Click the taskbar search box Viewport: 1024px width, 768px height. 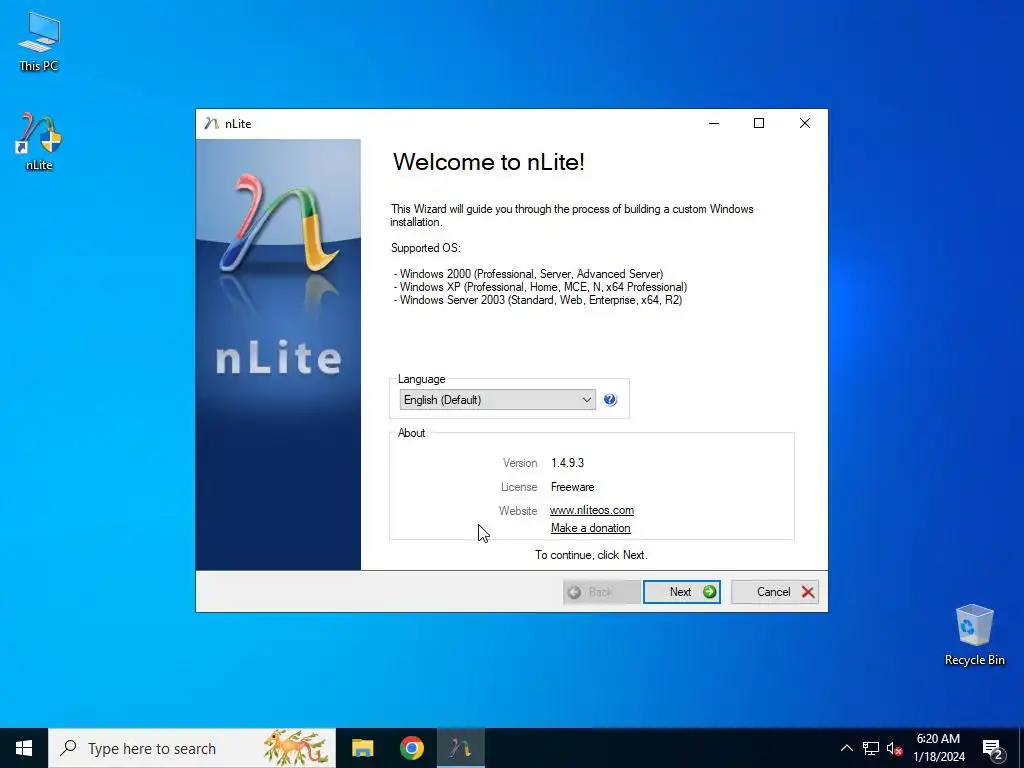(x=192, y=748)
